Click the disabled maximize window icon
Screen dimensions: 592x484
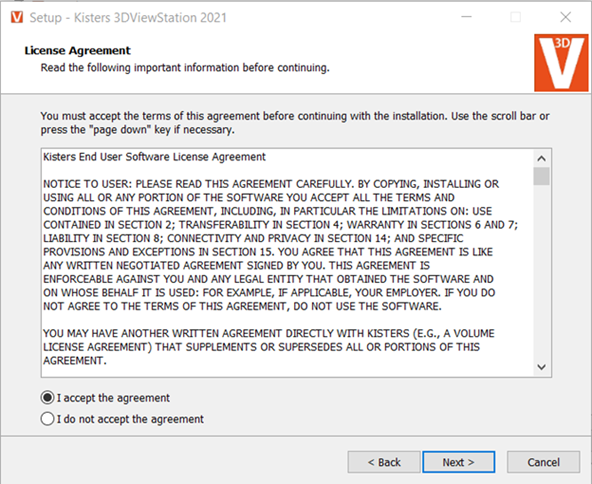point(515,17)
